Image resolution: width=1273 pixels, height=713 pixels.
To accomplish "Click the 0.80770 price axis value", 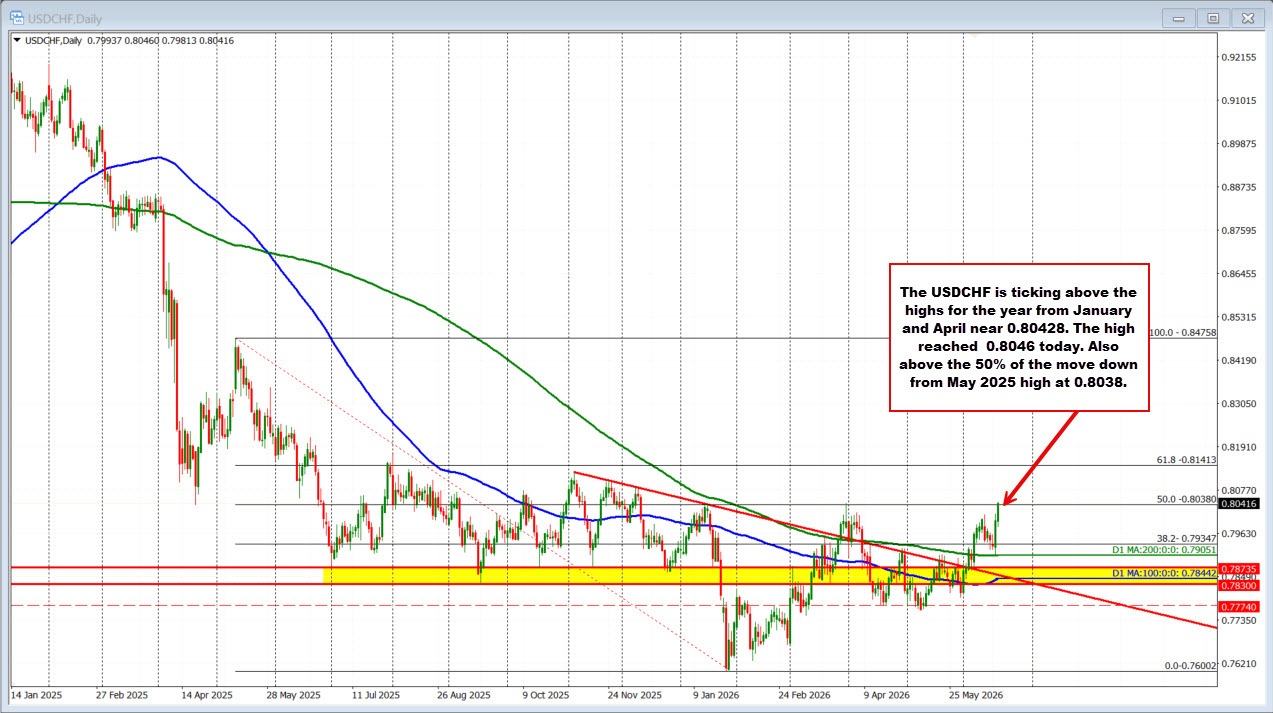I will (1239, 490).
